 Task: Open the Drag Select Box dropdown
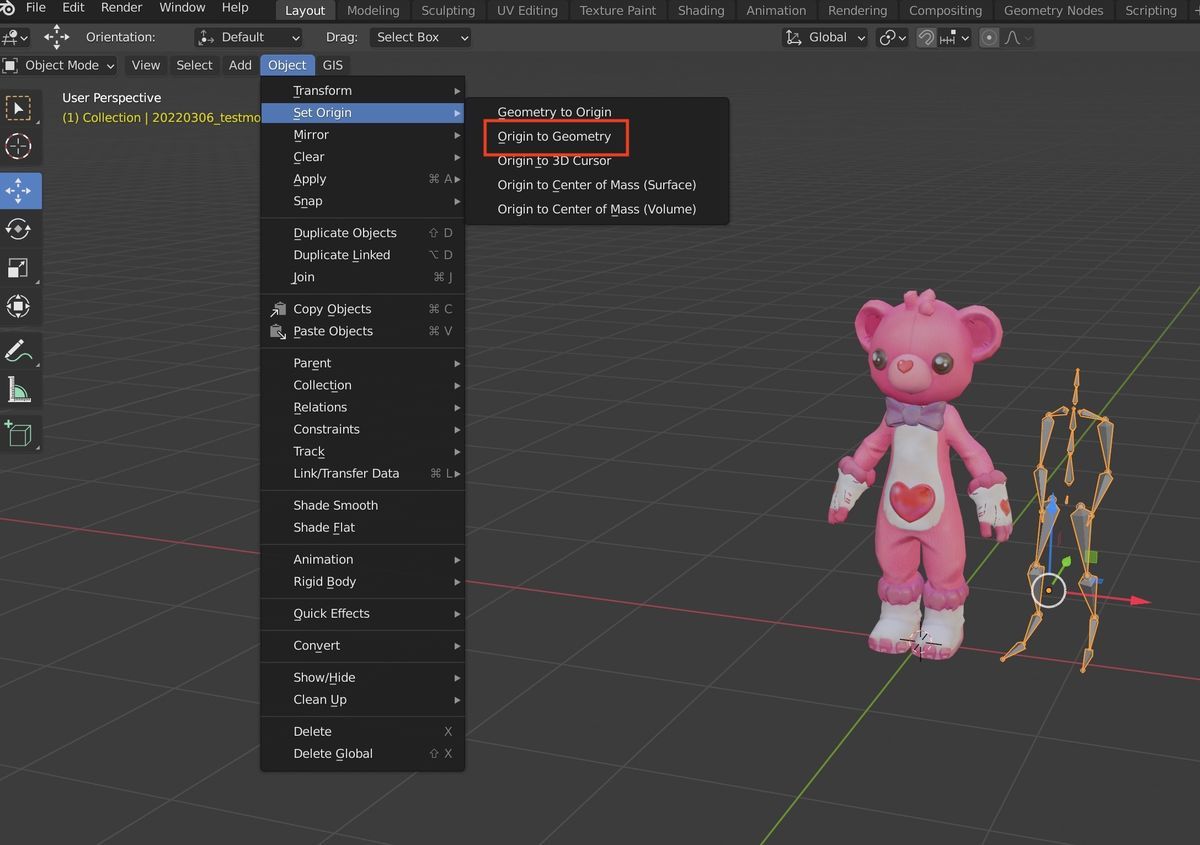420,37
